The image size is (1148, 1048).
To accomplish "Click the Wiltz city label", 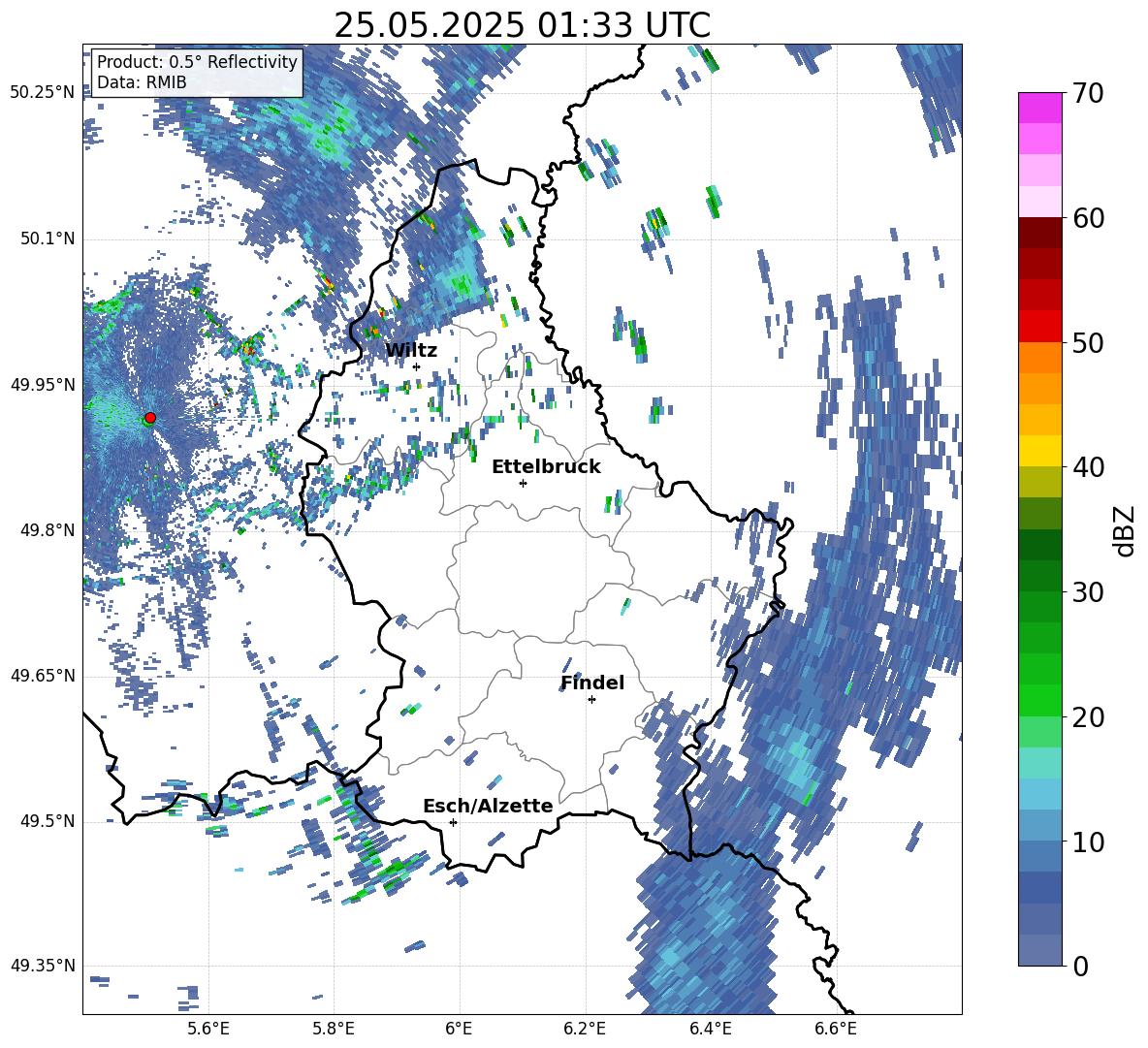I will [x=411, y=350].
